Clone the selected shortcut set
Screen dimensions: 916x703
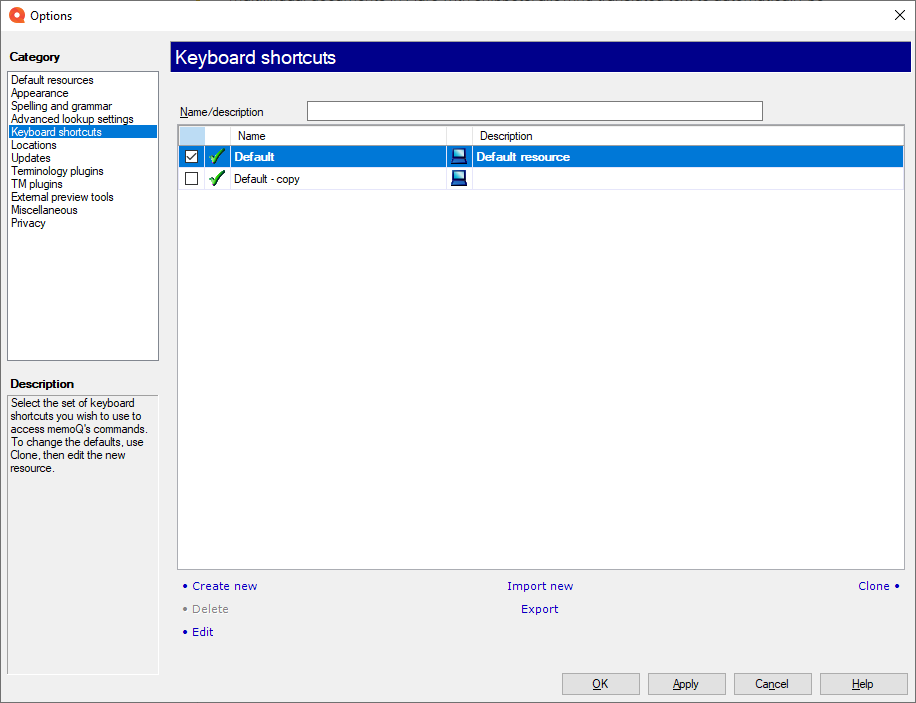pos(873,586)
